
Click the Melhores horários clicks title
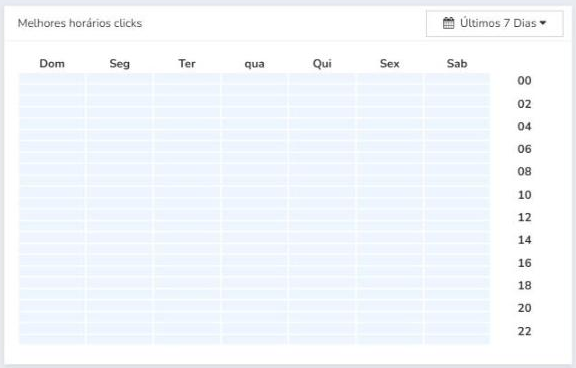point(80,23)
